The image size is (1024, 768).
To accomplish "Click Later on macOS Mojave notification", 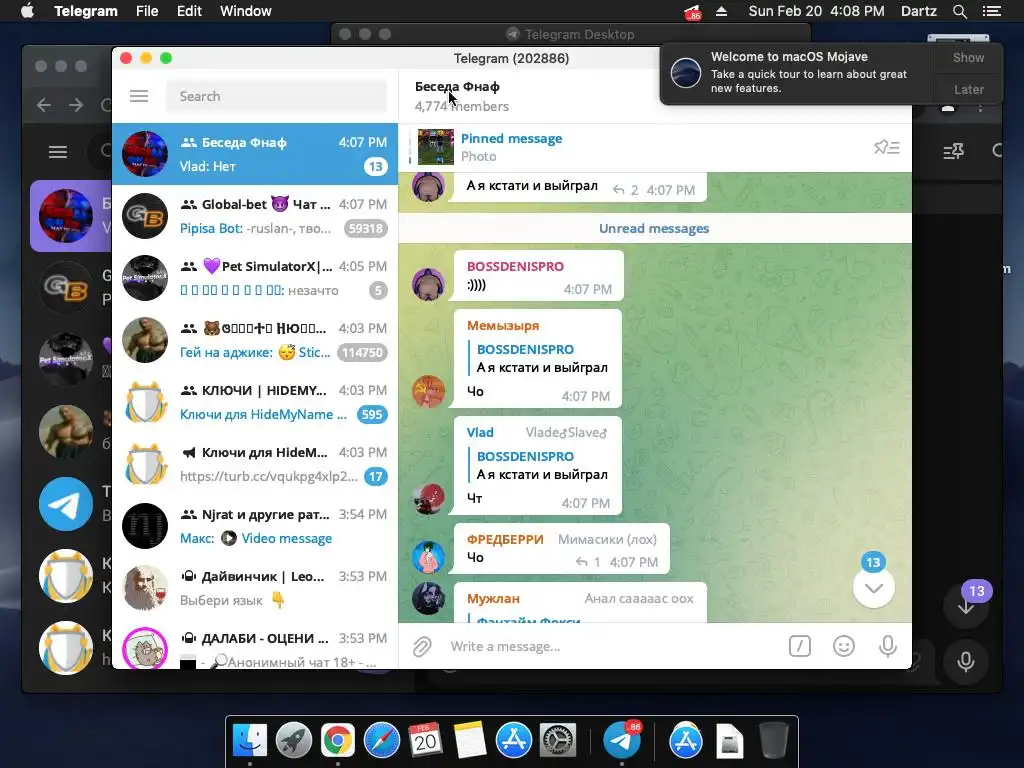I will click(x=968, y=89).
